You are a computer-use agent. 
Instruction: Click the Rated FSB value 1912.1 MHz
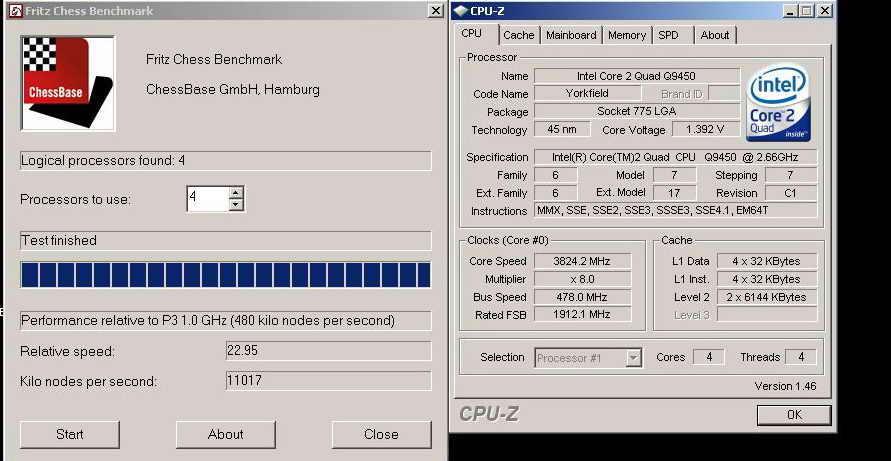click(582, 314)
